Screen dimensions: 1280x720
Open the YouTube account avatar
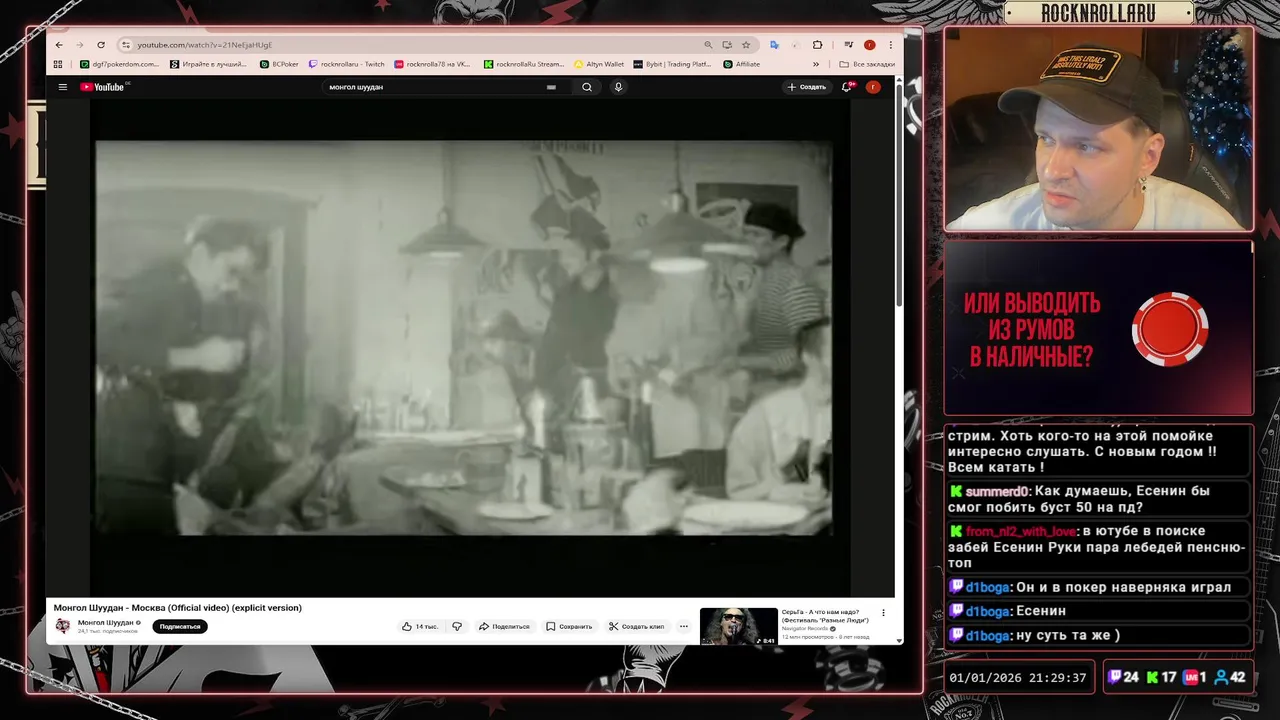(873, 87)
